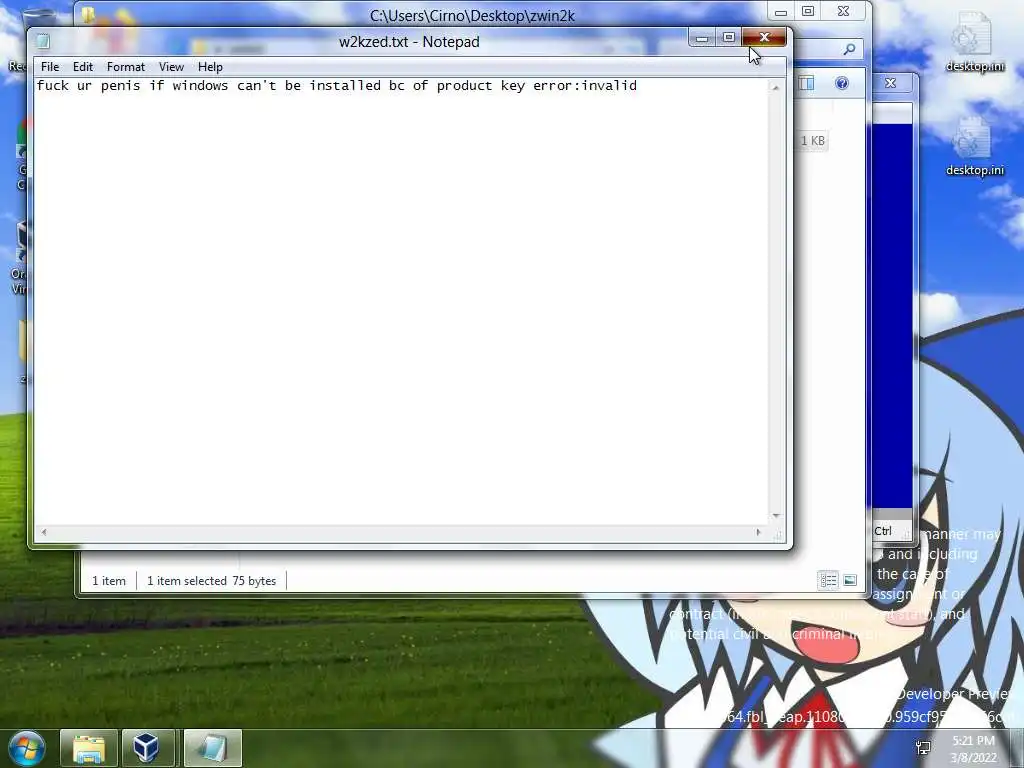Image resolution: width=1024 pixels, height=768 pixels.
Task: Open the File menu in Notepad
Action: click(50, 67)
